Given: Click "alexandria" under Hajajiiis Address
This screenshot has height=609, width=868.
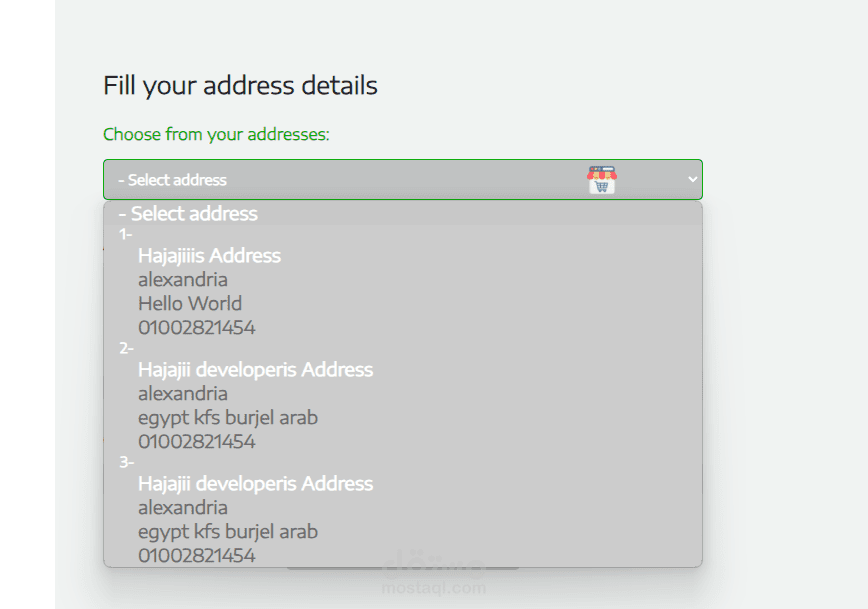Looking at the screenshot, I should 183,280.
